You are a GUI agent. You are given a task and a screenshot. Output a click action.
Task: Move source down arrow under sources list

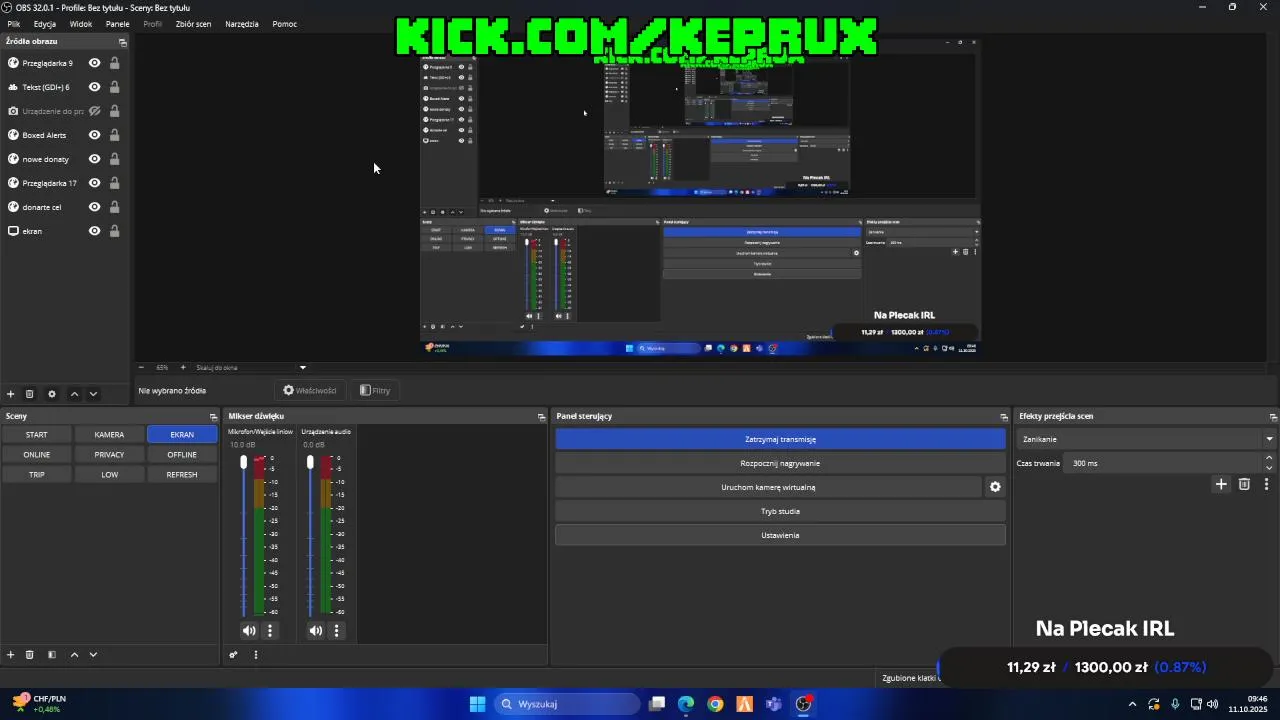point(93,394)
